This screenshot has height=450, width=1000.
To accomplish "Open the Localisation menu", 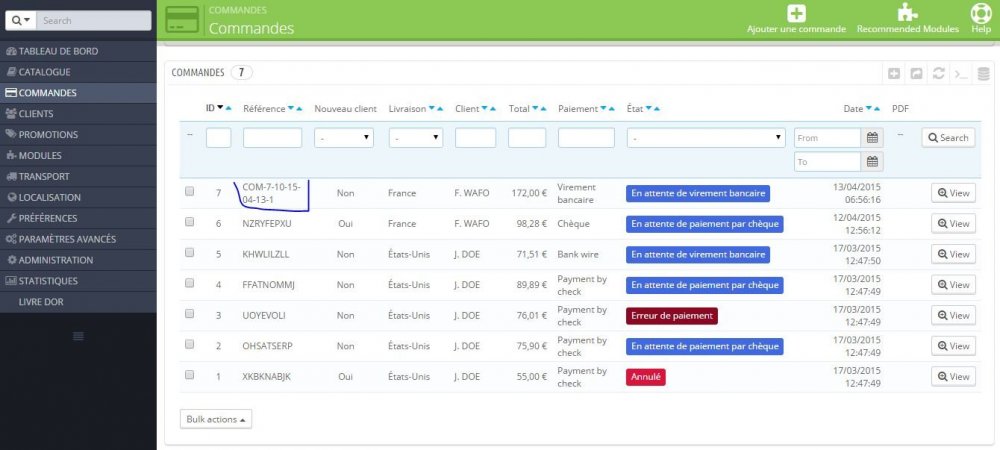I will click(78, 198).
